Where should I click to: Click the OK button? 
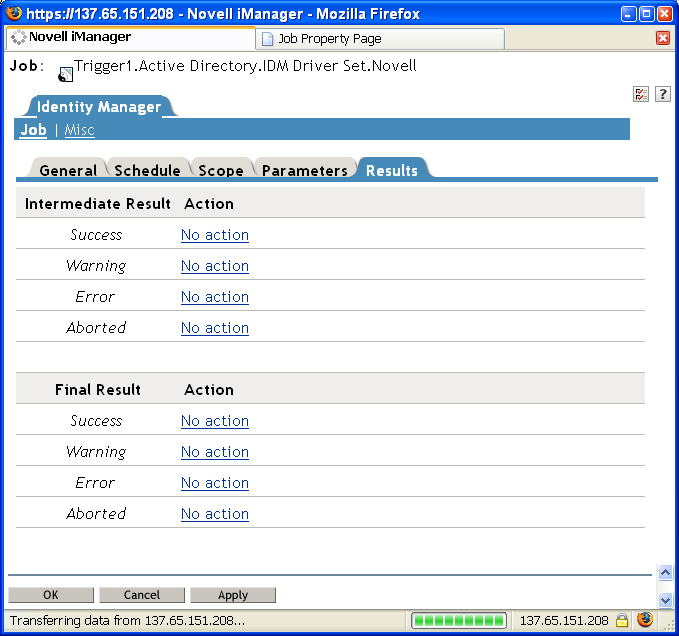51,595
